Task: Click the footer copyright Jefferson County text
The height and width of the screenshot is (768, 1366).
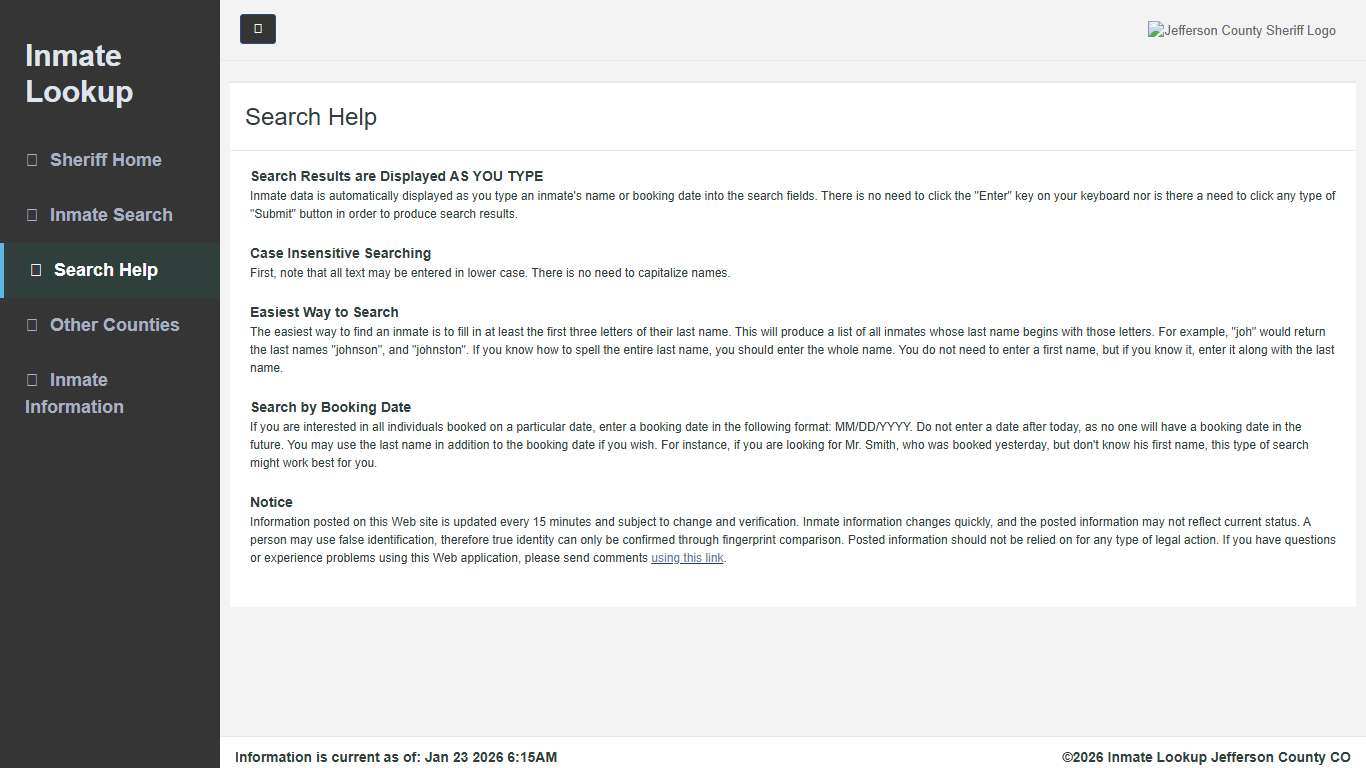Action: pyautogui.click(x=1205, y=757)
